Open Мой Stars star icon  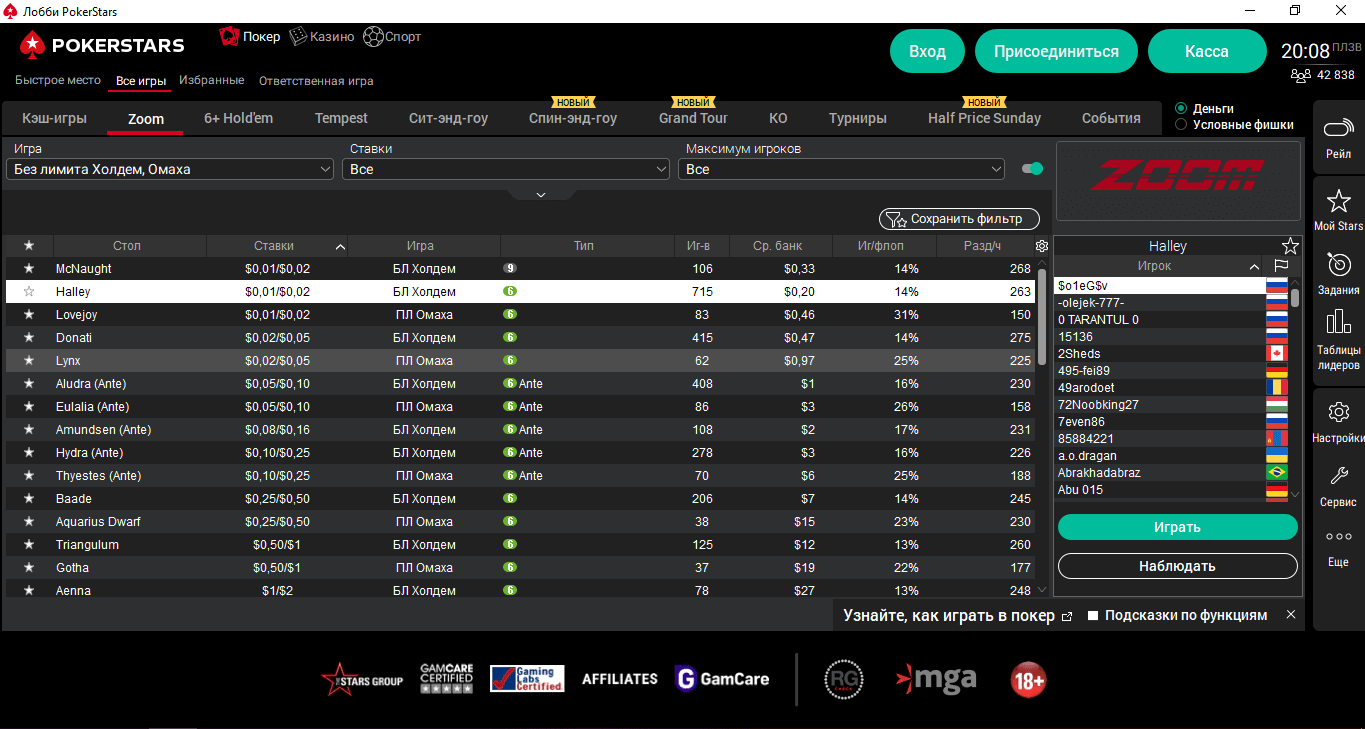[1338, 200]
